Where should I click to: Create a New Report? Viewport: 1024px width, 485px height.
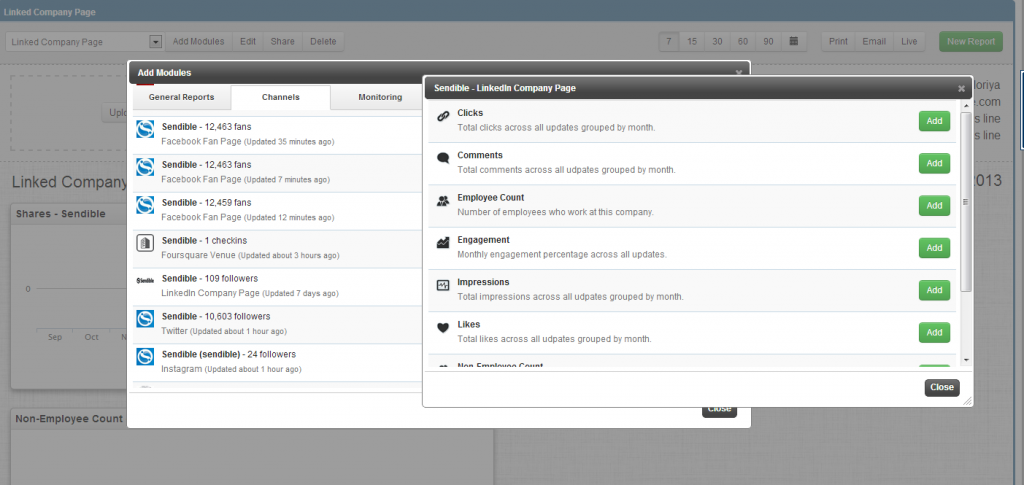click(970, 41)
